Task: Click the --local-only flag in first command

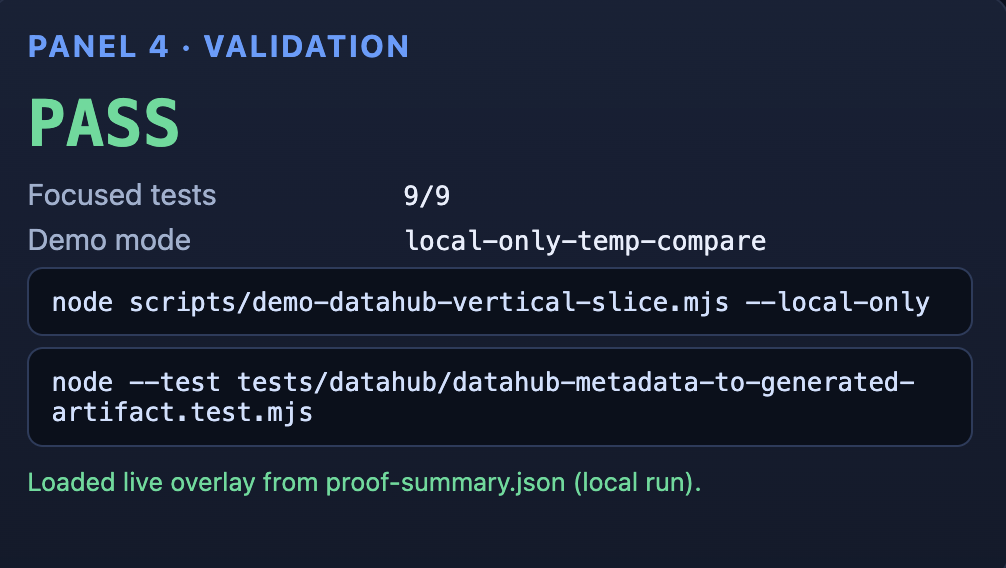Action: (x=837, y=302)
